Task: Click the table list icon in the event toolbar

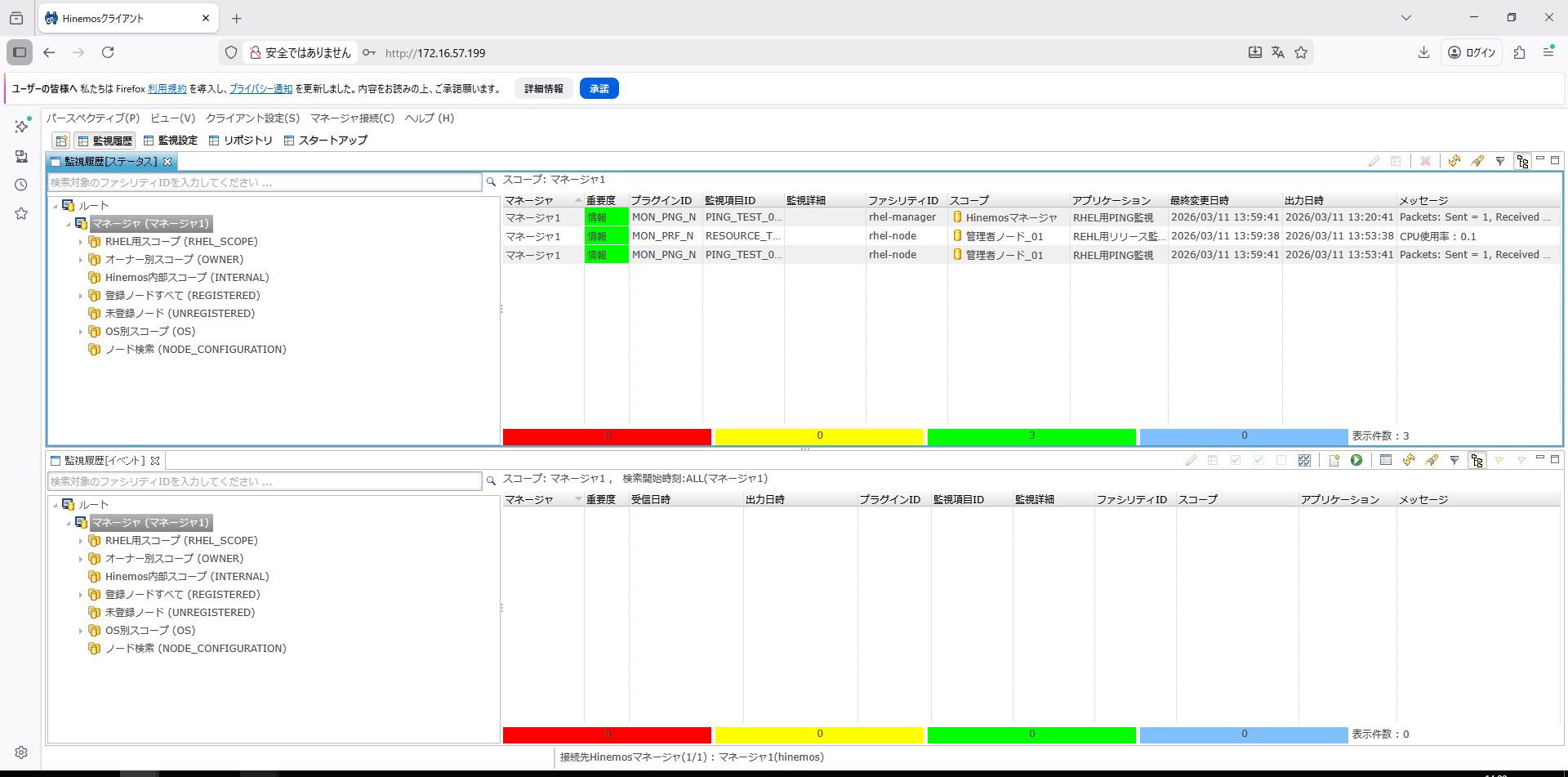Action: (x=1386, y=460)
